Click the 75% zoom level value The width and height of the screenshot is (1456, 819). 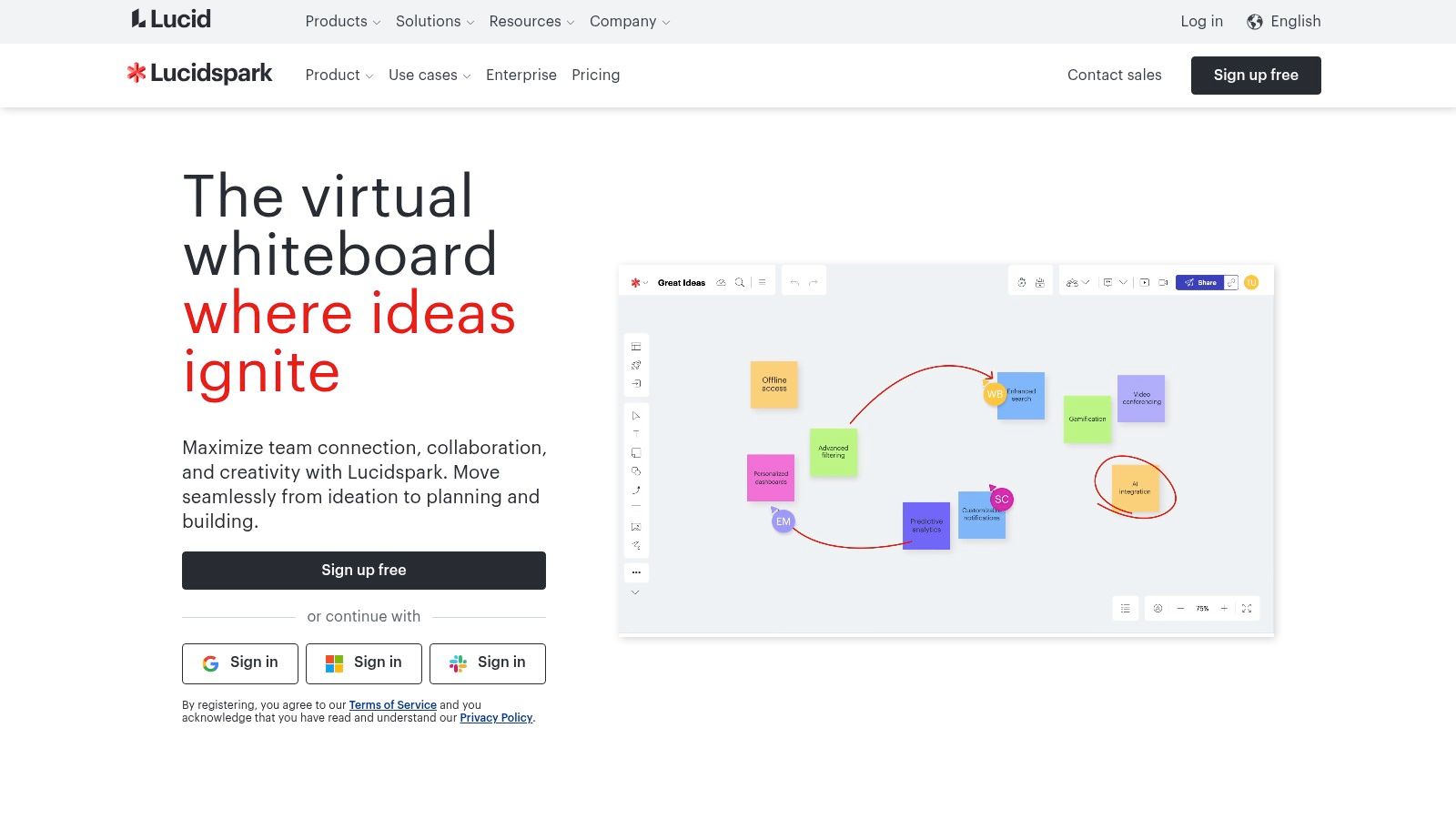point(1202,608)
